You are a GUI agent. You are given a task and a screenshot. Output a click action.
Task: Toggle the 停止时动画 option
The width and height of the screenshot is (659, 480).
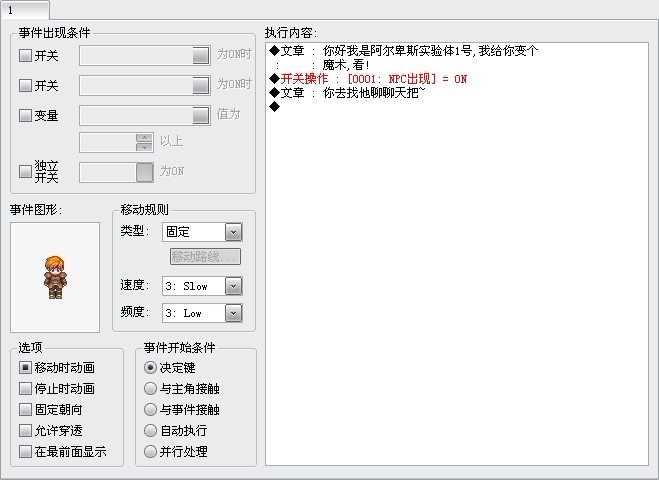click(x=57, y=388)
